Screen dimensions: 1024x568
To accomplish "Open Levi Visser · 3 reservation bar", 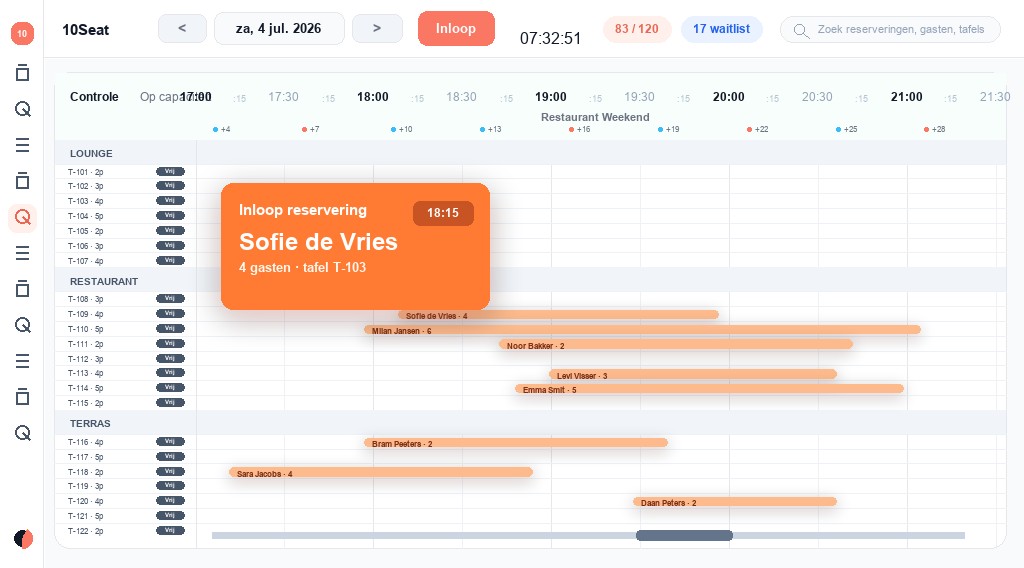I will coord(692,375).
